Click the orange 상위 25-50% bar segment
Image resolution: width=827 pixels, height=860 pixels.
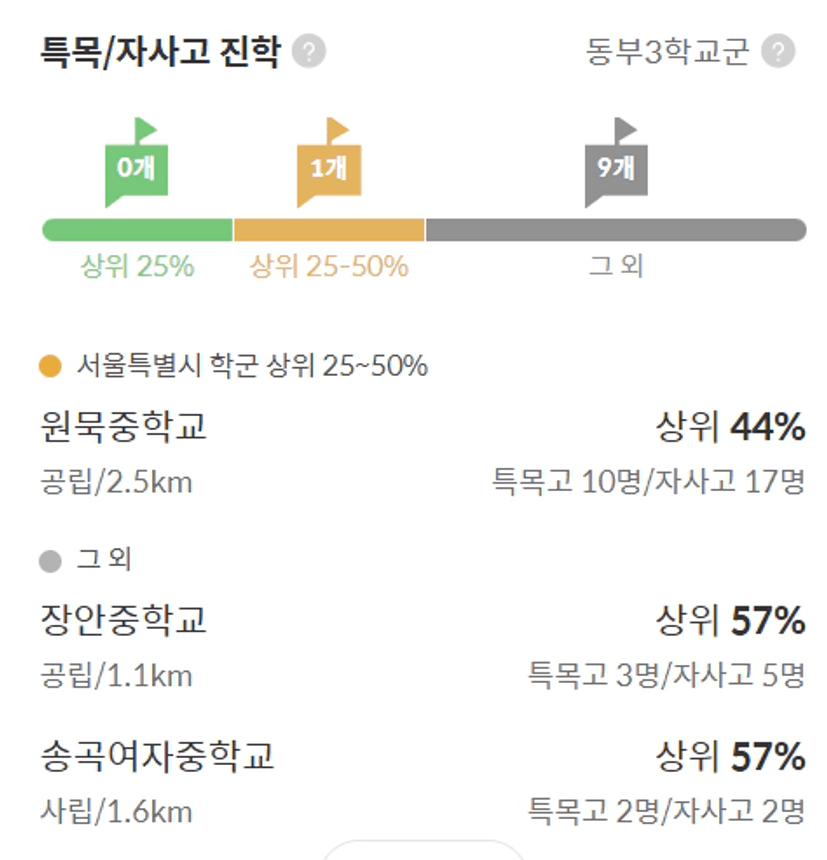tap(329, 230)
